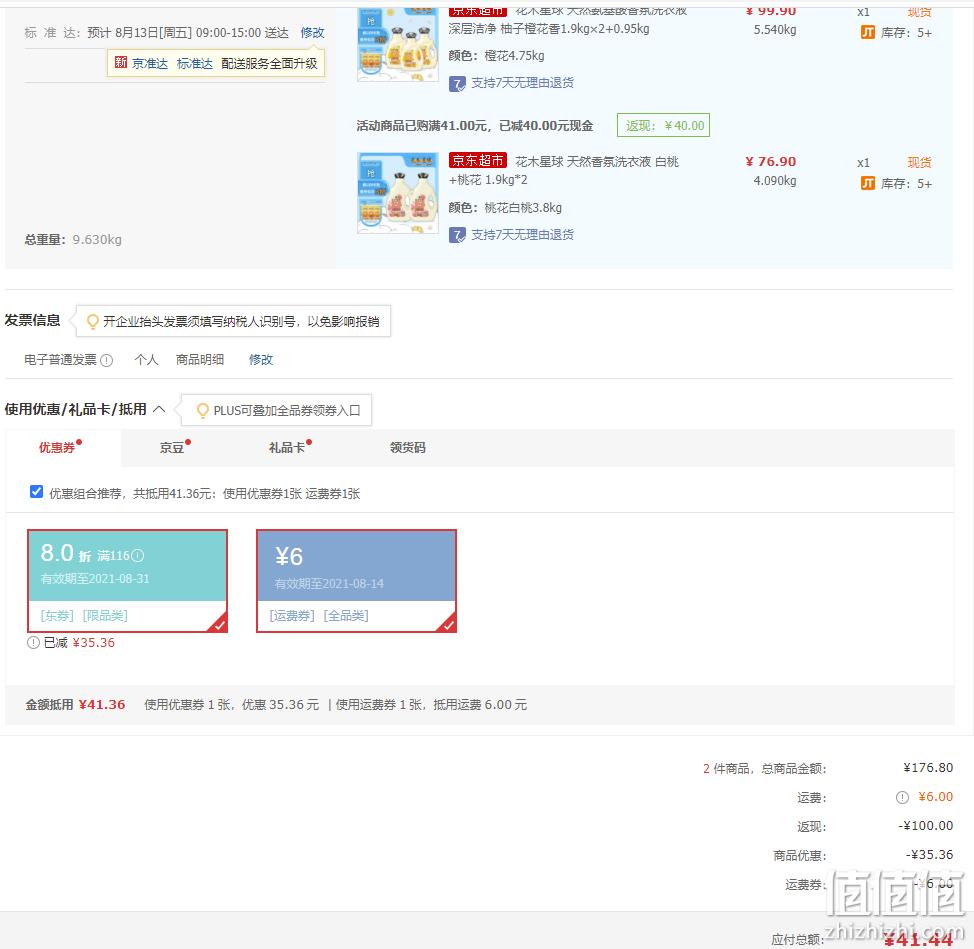Click the lightbulb icon beside PLUS可叠加全品券领券入口

click(x=203, y=411)
